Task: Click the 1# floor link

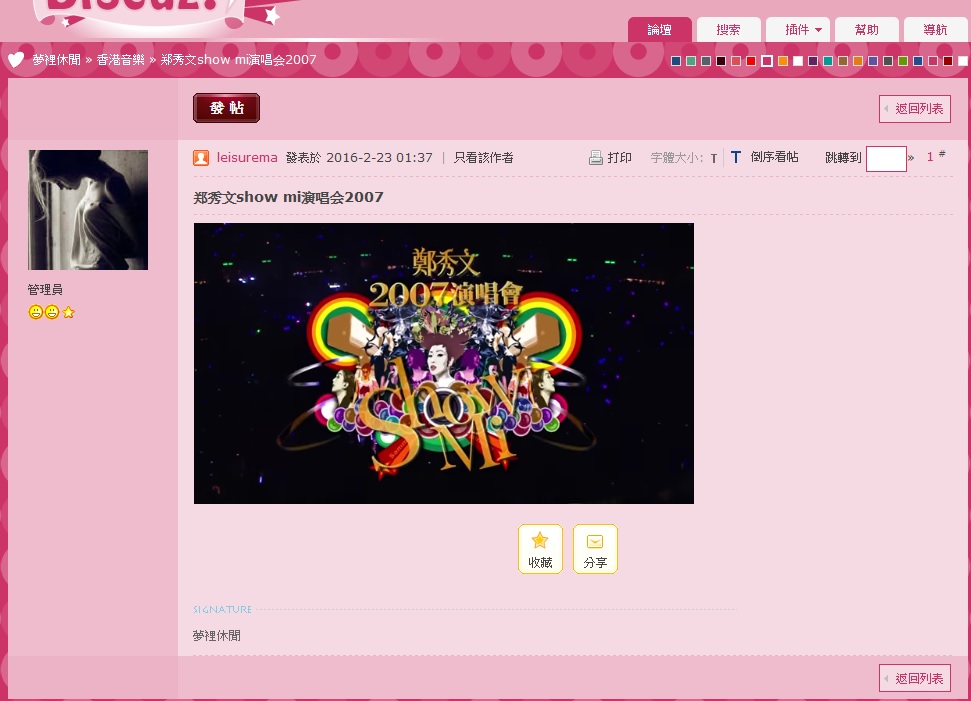Action: point(936,156)
